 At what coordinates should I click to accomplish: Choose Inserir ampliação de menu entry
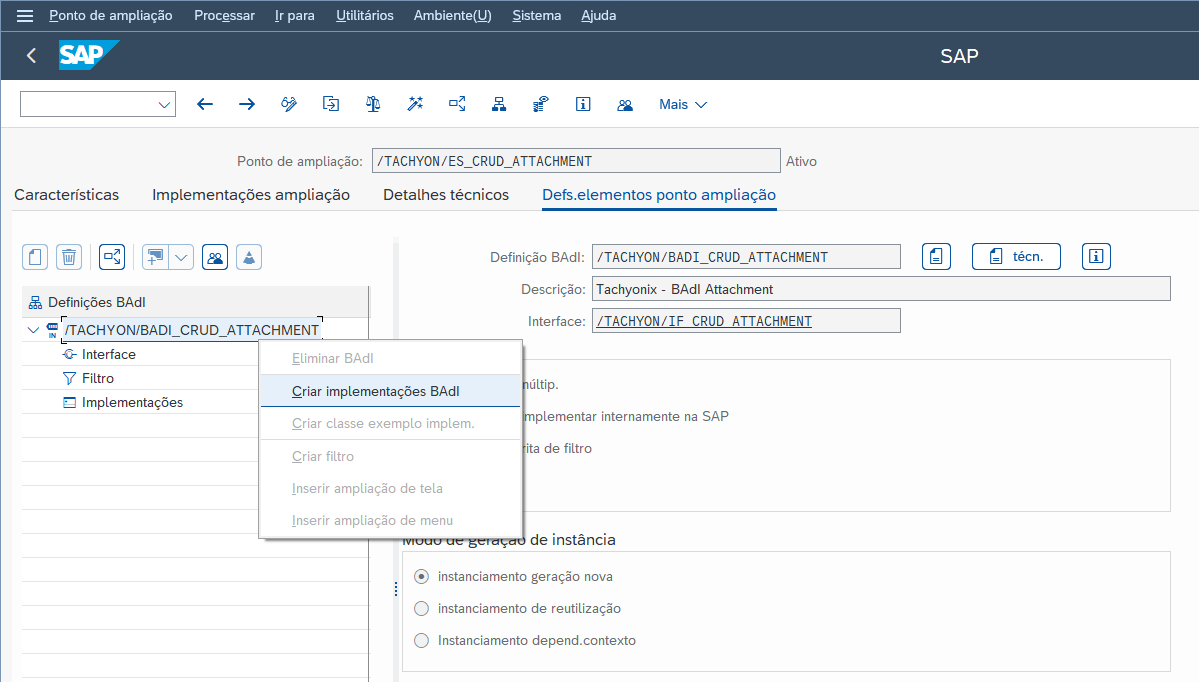click(x=390, y=521)
